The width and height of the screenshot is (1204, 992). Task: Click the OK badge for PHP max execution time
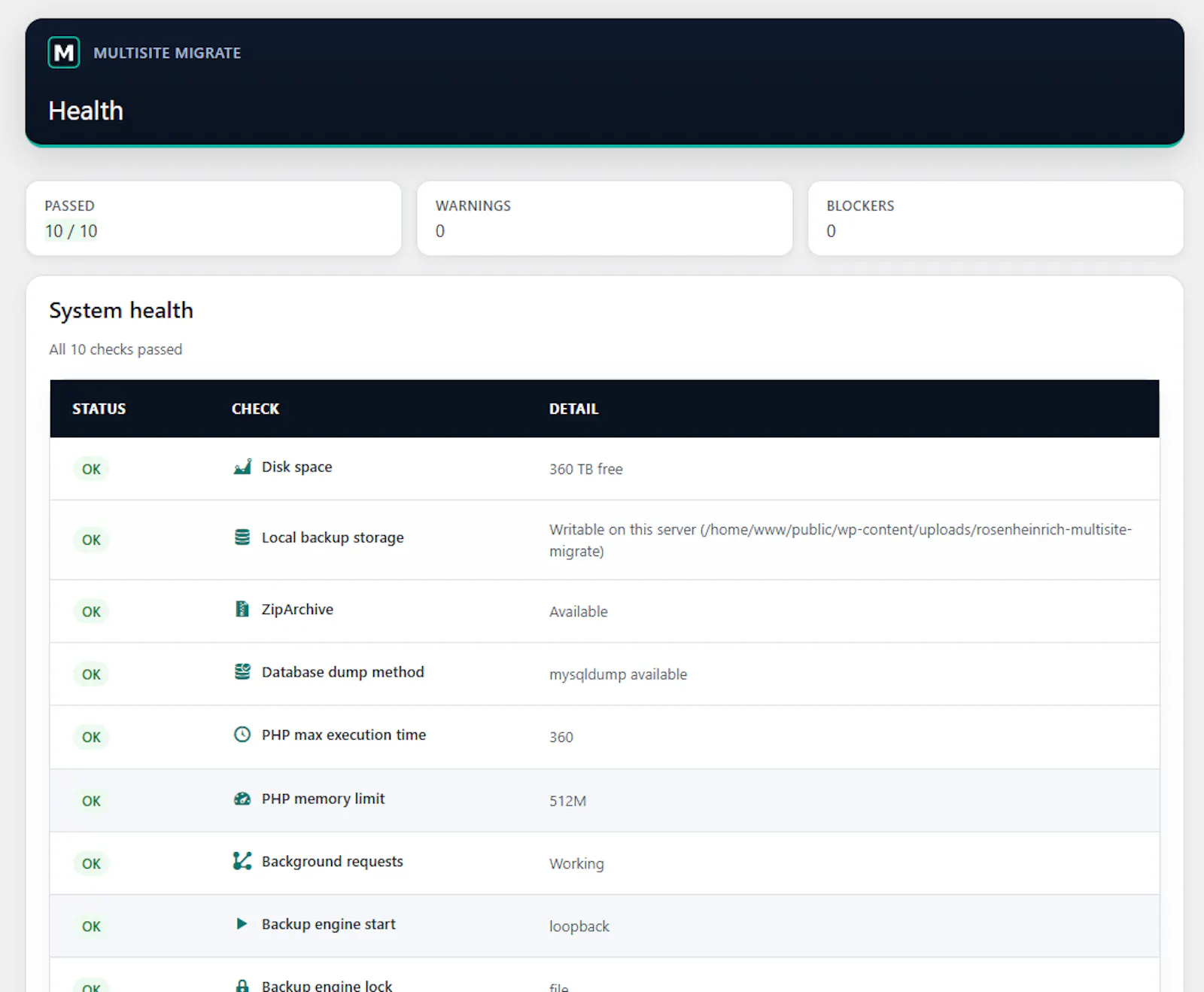[91, 737]
